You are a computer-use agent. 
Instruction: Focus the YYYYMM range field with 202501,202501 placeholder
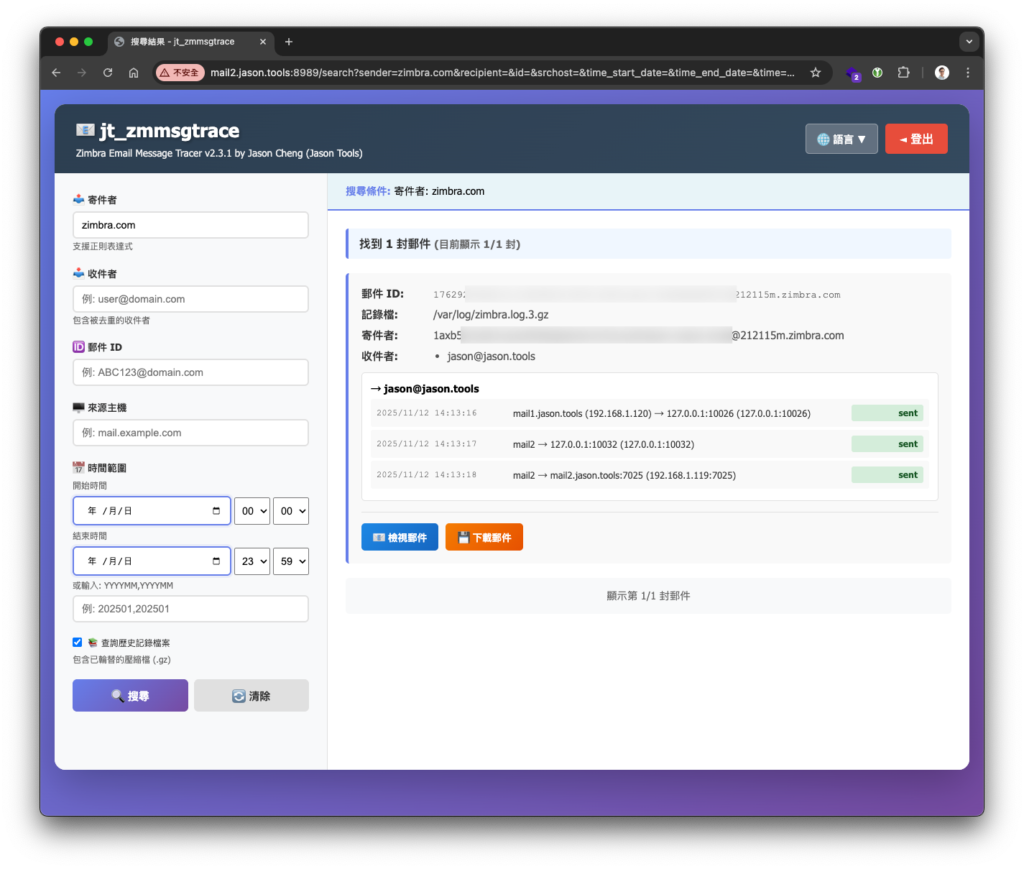click(x=191, y=608)
